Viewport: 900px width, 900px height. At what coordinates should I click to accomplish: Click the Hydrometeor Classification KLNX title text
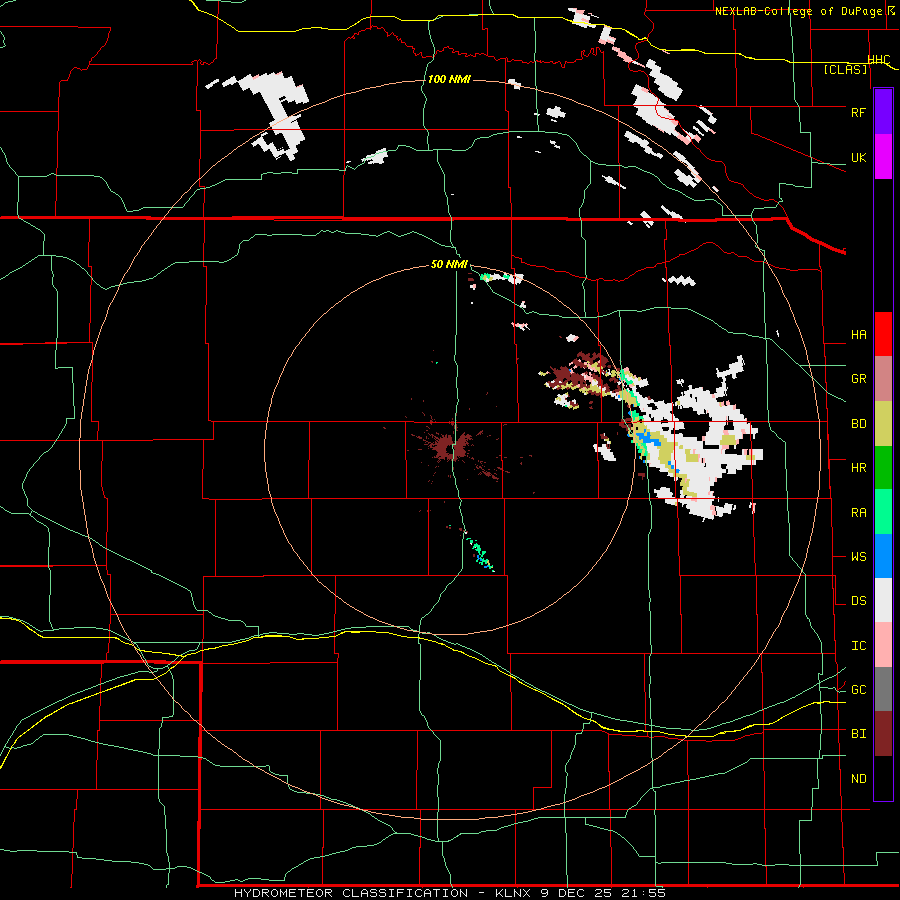[449, 893]
